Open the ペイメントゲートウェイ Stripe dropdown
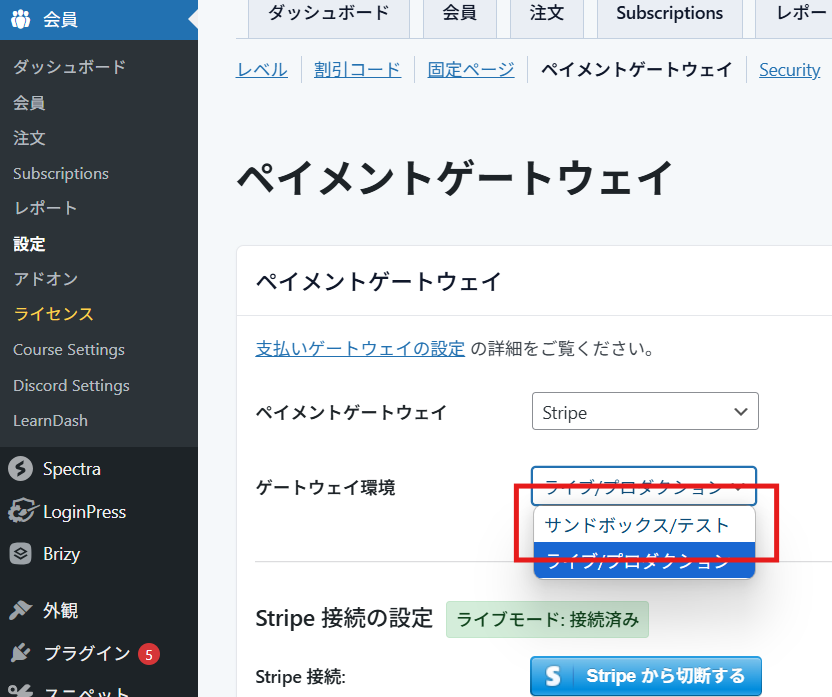The height and width of the screenshot is (697, 832). pos(645,412)
